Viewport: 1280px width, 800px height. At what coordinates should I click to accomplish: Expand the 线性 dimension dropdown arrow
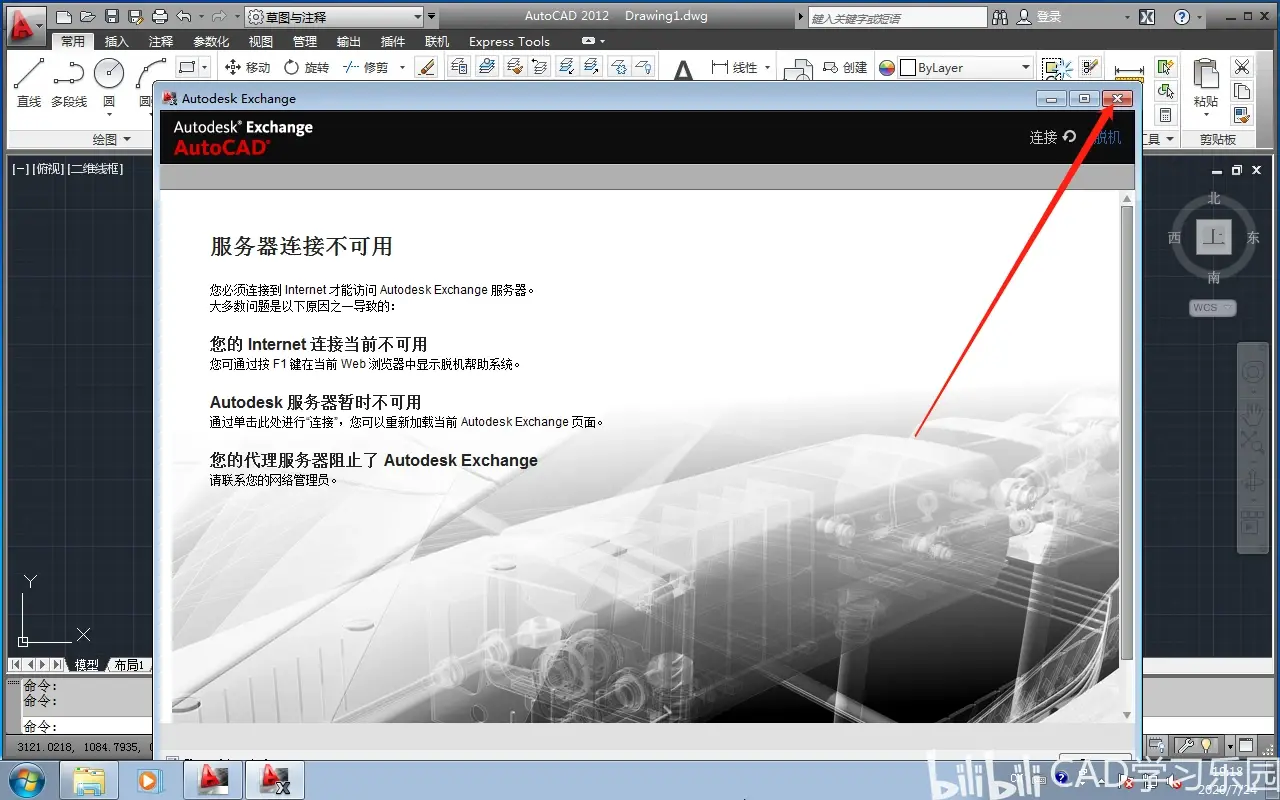[768, 67]
